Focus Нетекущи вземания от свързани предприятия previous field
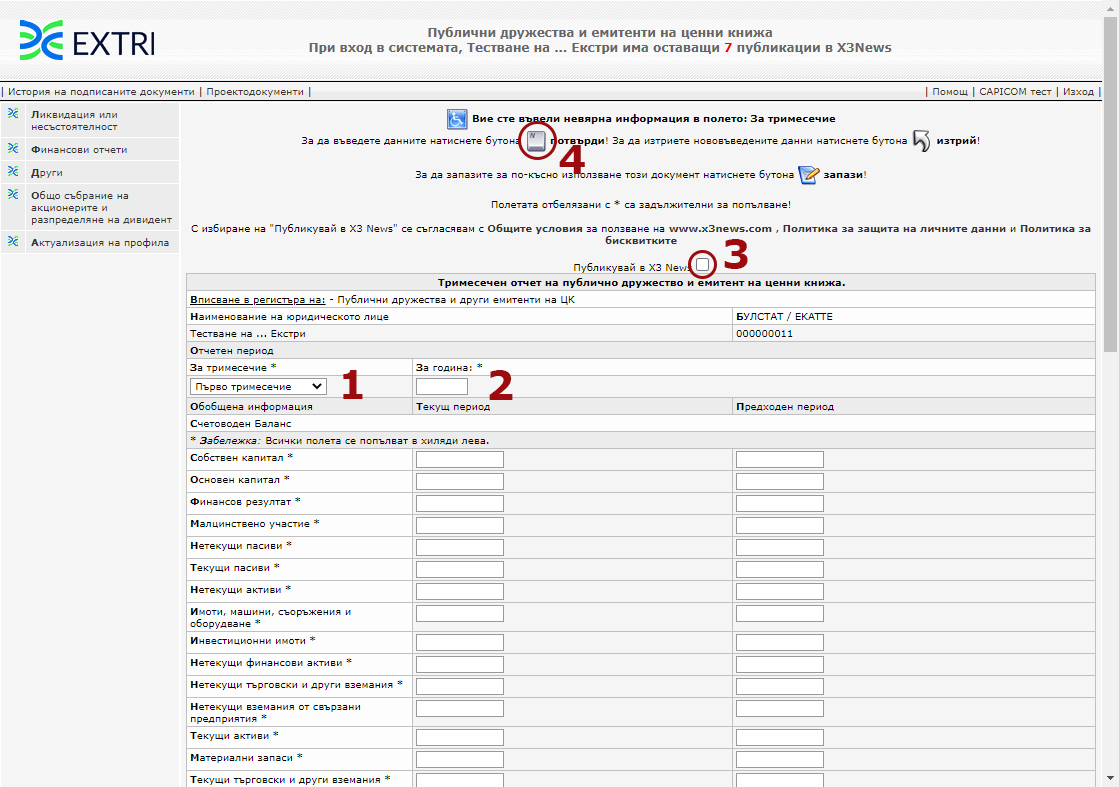Image resolution: width=1119 pixels, height=787 pixels. click(779, 709)
